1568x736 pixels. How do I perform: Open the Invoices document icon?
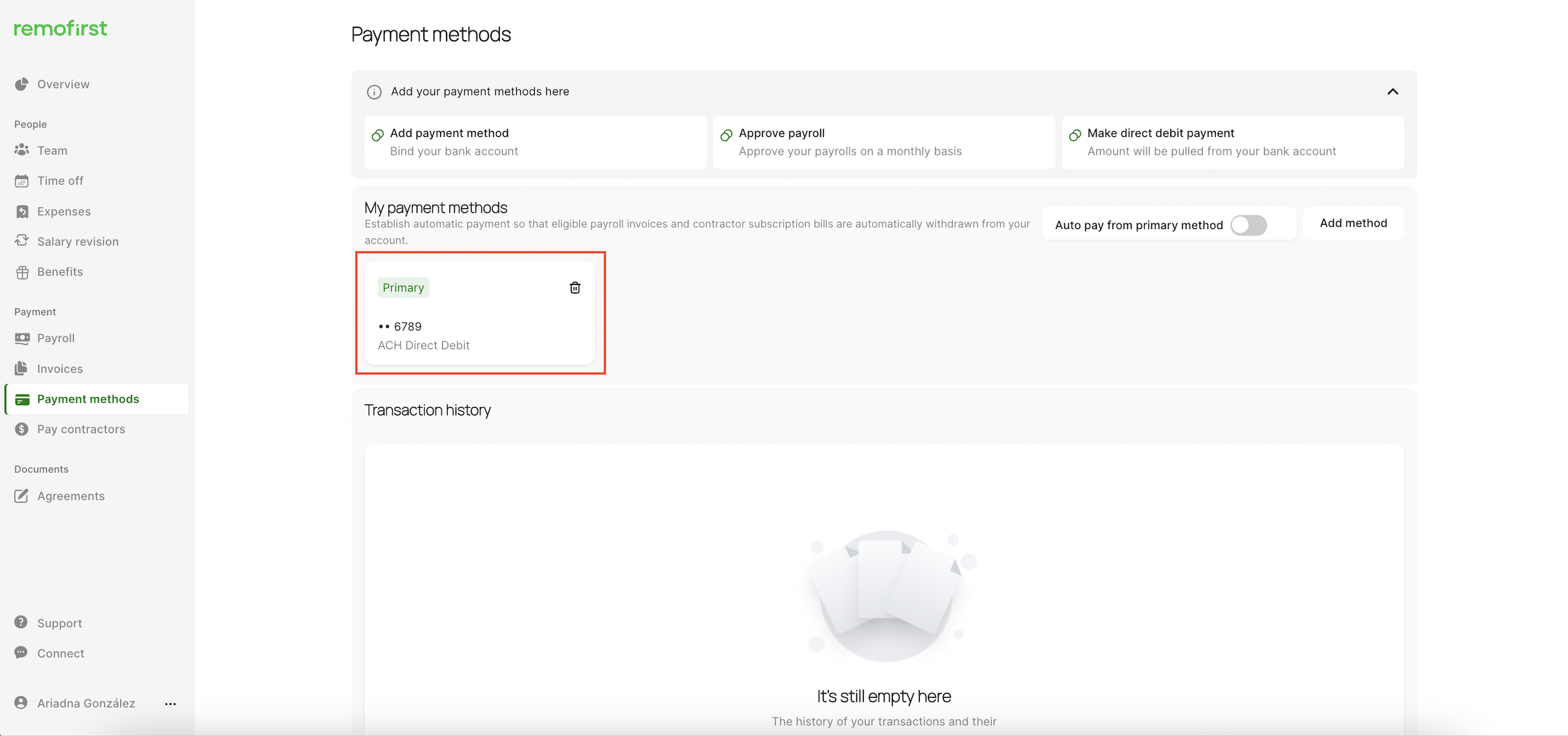[22, 369]
